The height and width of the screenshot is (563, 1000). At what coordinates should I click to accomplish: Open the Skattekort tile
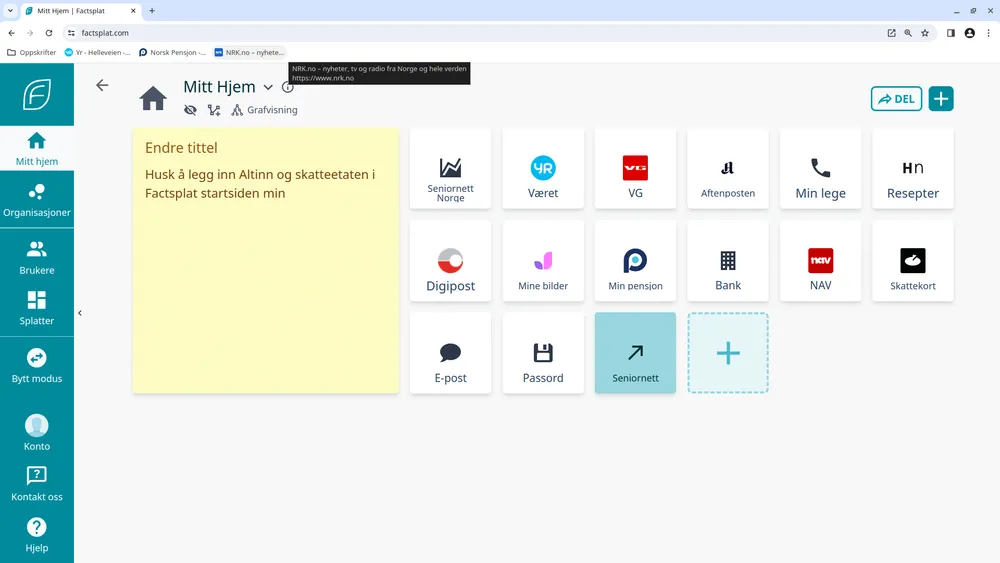pos(912,262)
